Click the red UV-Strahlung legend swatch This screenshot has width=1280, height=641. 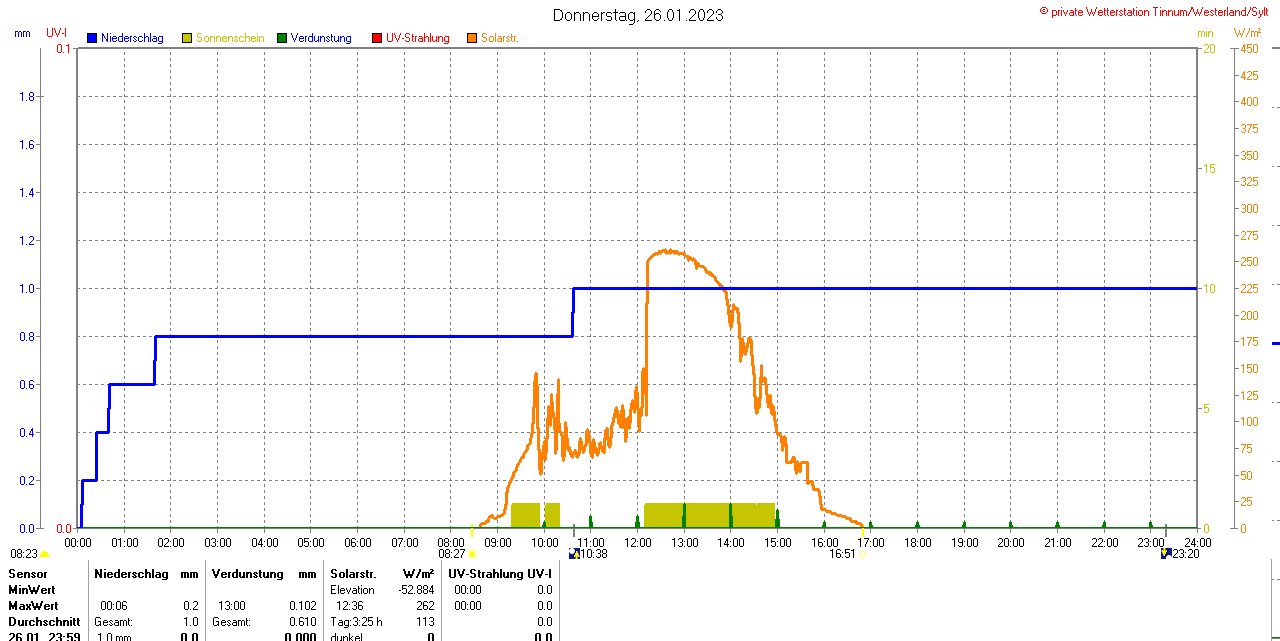377,38
